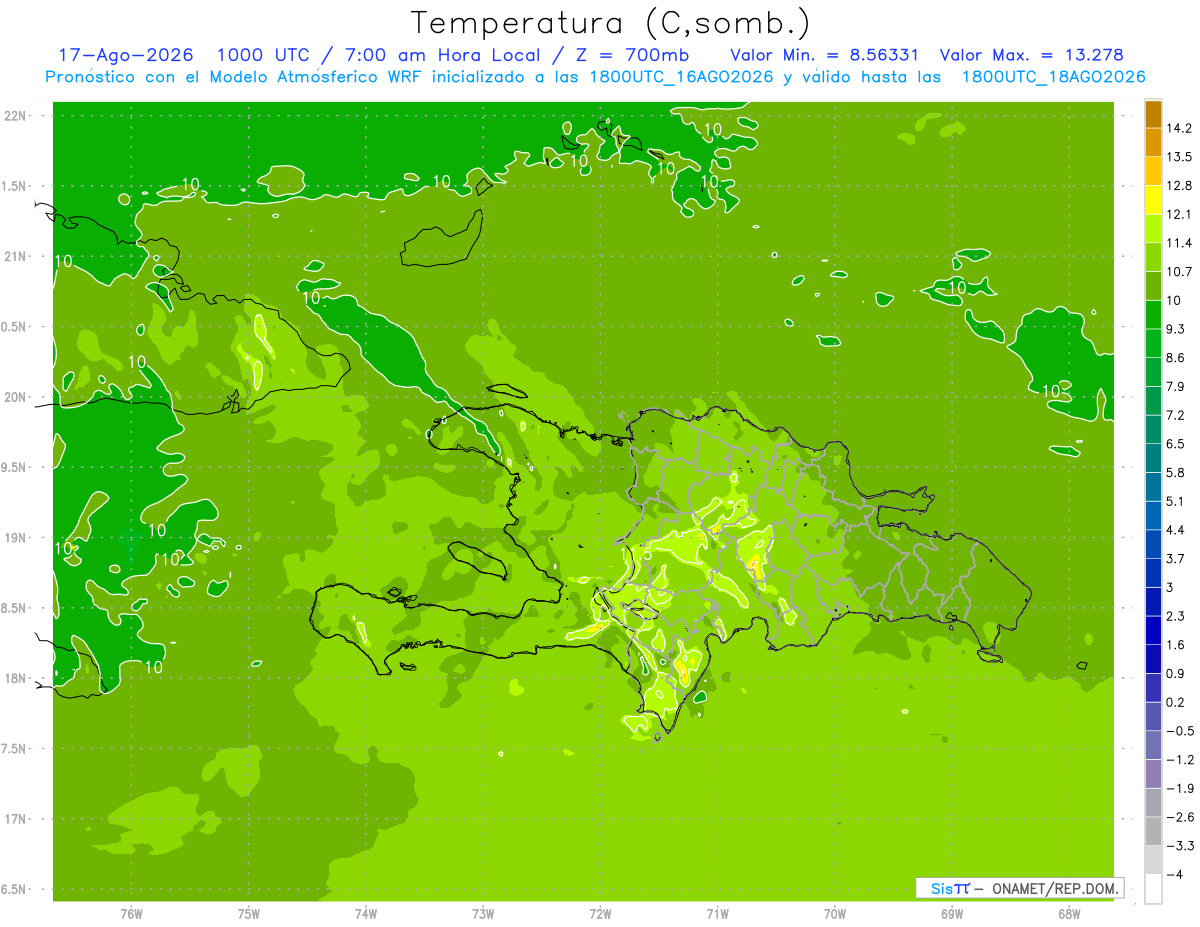Select the '17-Ago-2026' date text
This screenshot has width=1200, height=927.
[x=126, y=55]
